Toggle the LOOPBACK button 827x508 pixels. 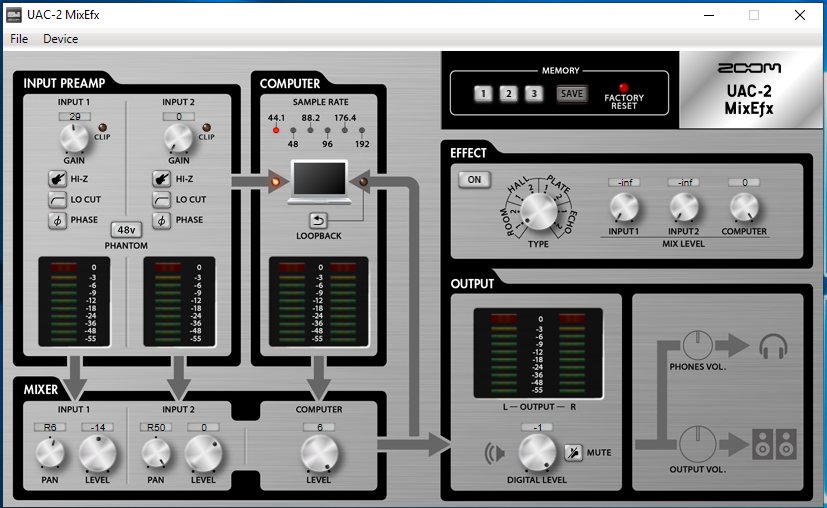[x=318, y=220]
